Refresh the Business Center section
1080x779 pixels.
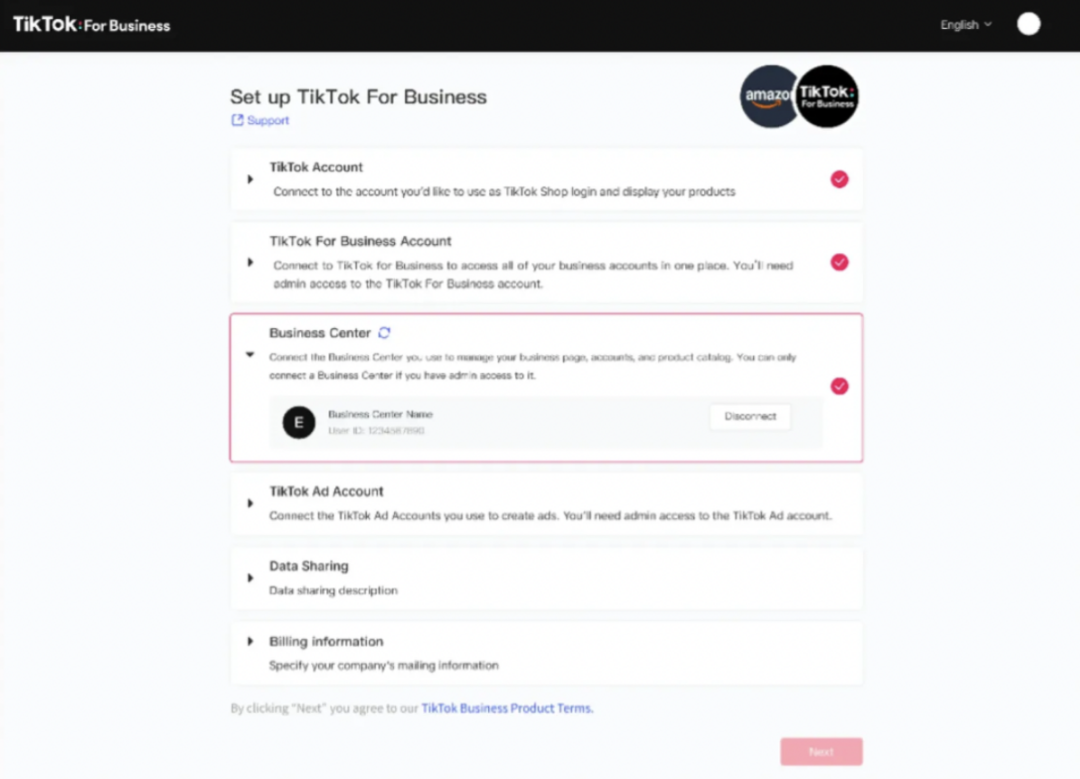pos(384,333)
